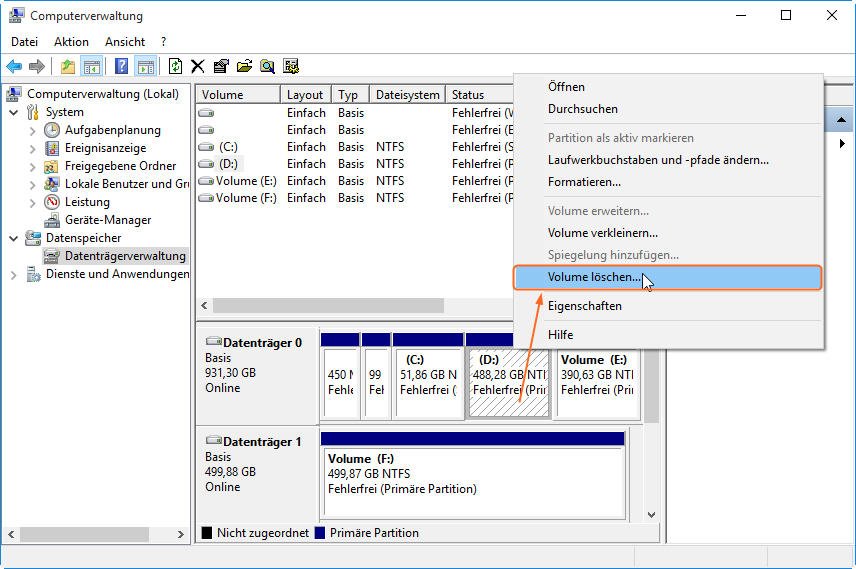Collapse the System tree node

[x=14, y=112]
